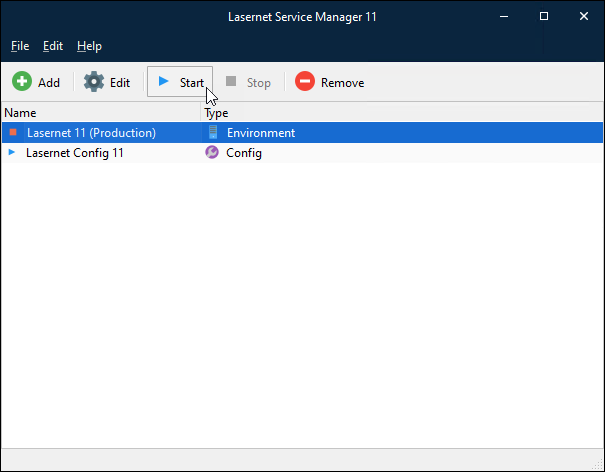Viewport: 605px width, 472px height.
Task: Click the stopped status icon beside Lasernet 11 (Production)
Action: tap(13, 132)
